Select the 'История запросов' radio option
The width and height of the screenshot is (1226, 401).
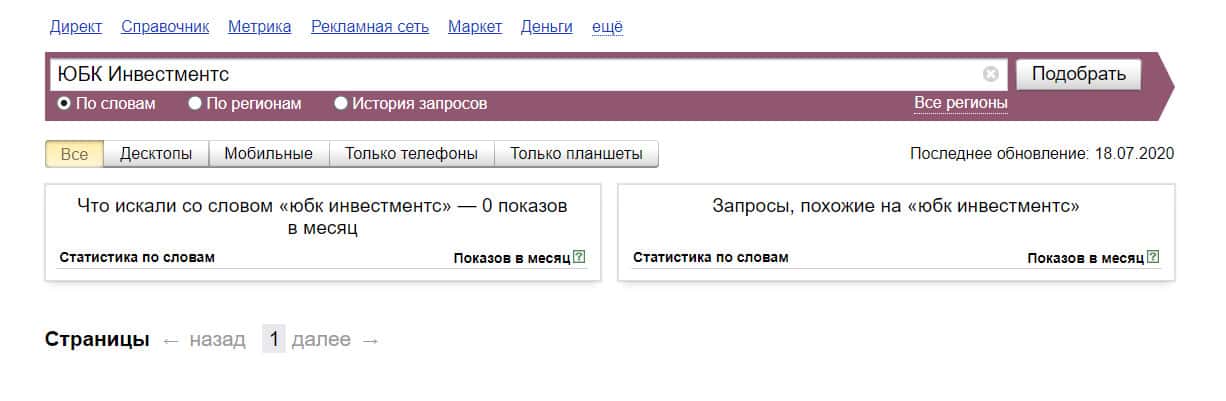click(341, 103)
